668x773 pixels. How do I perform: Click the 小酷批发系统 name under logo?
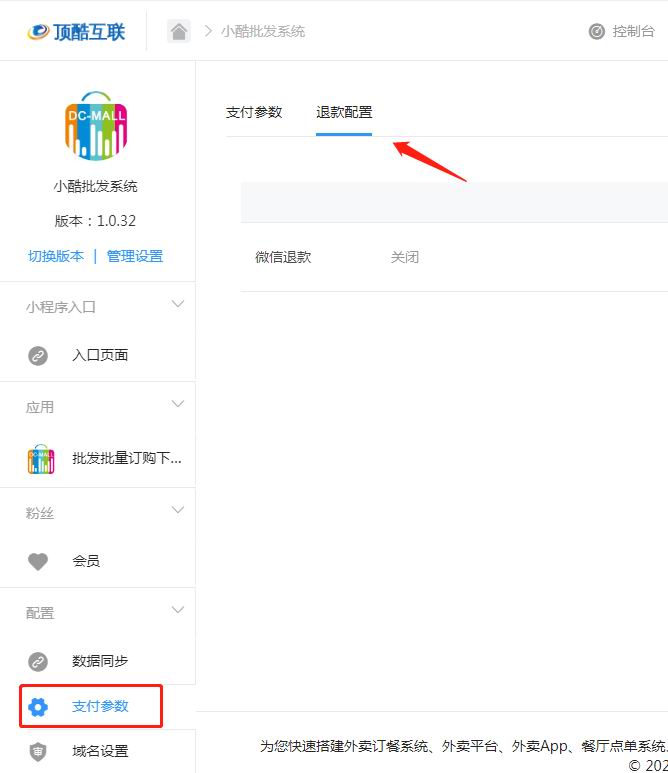(96, 186)
